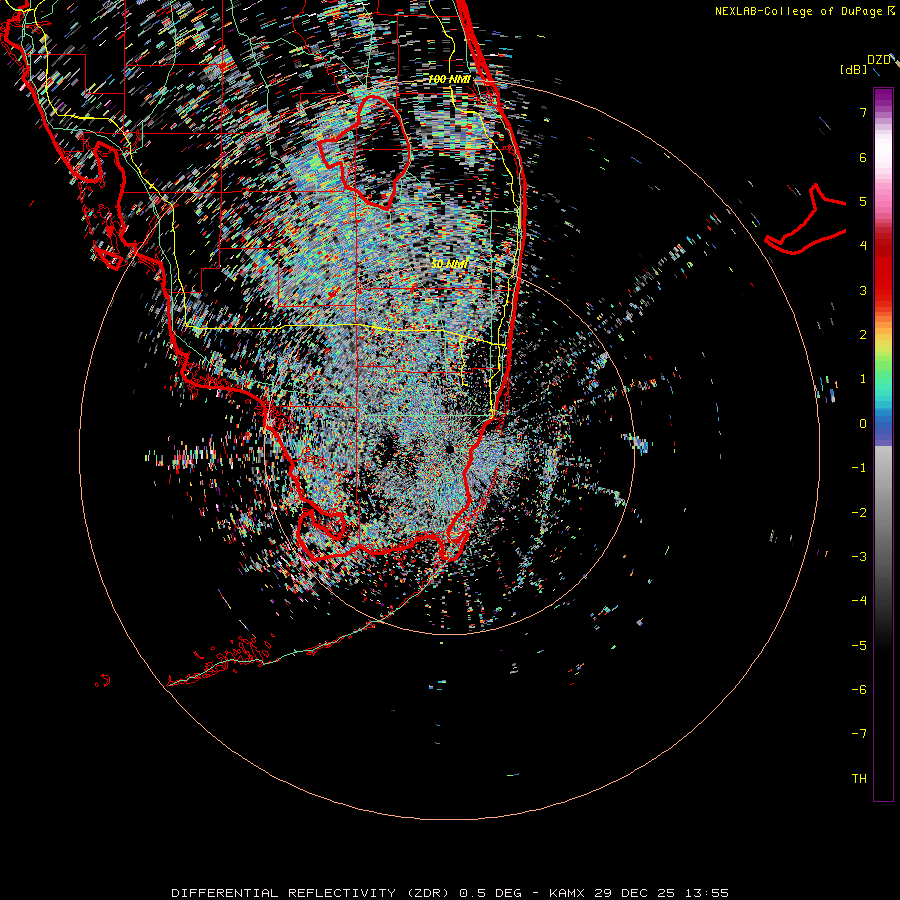Click the Differential Reflectivity KAMX caption text

pyautogui.click(x=450, y=893)
